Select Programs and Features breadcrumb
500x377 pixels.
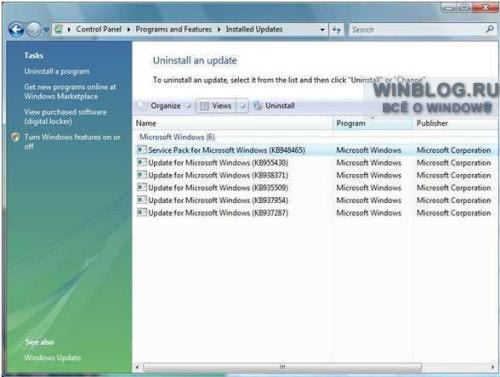tap(173, 29)
